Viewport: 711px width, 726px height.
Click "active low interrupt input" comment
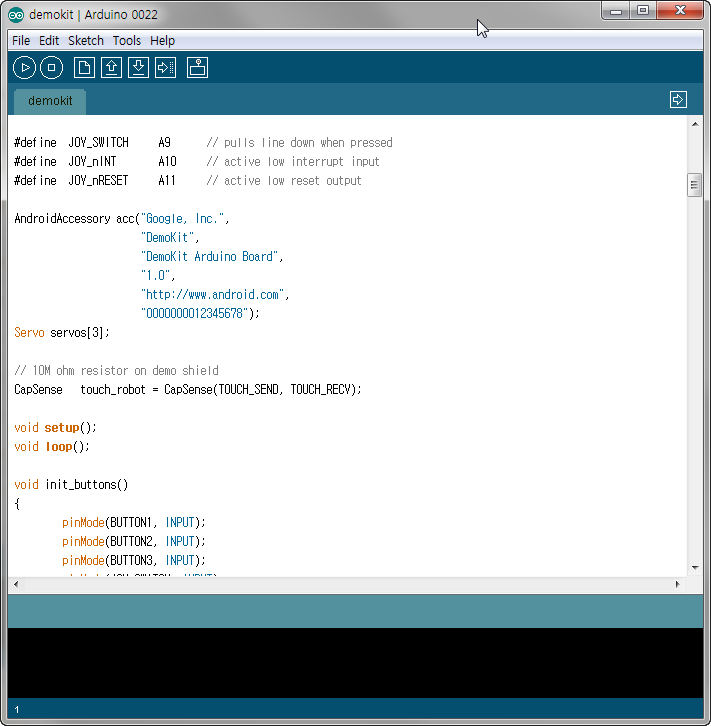point(293,162)
